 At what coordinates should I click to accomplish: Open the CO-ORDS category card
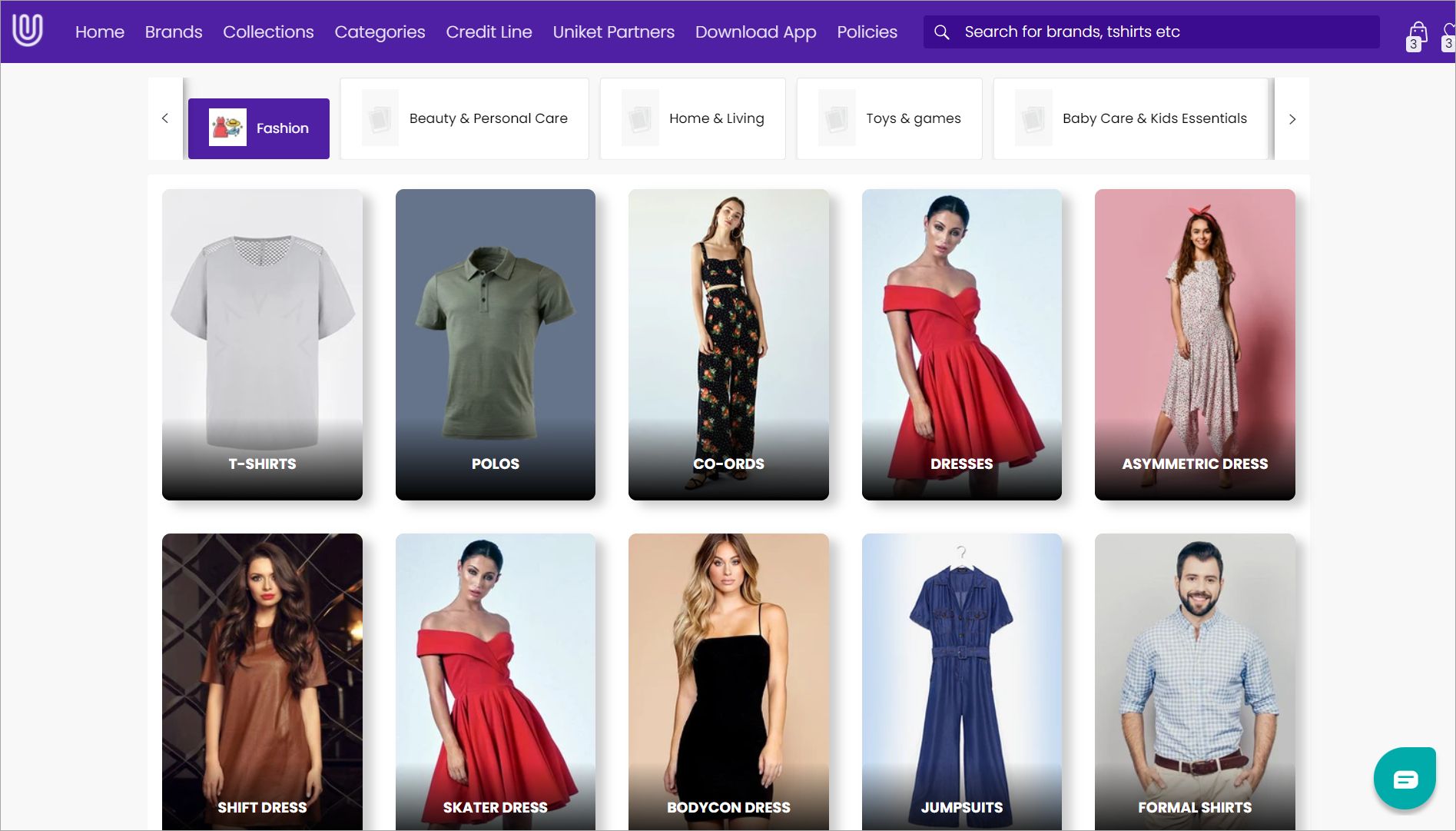tap(728, 344)
